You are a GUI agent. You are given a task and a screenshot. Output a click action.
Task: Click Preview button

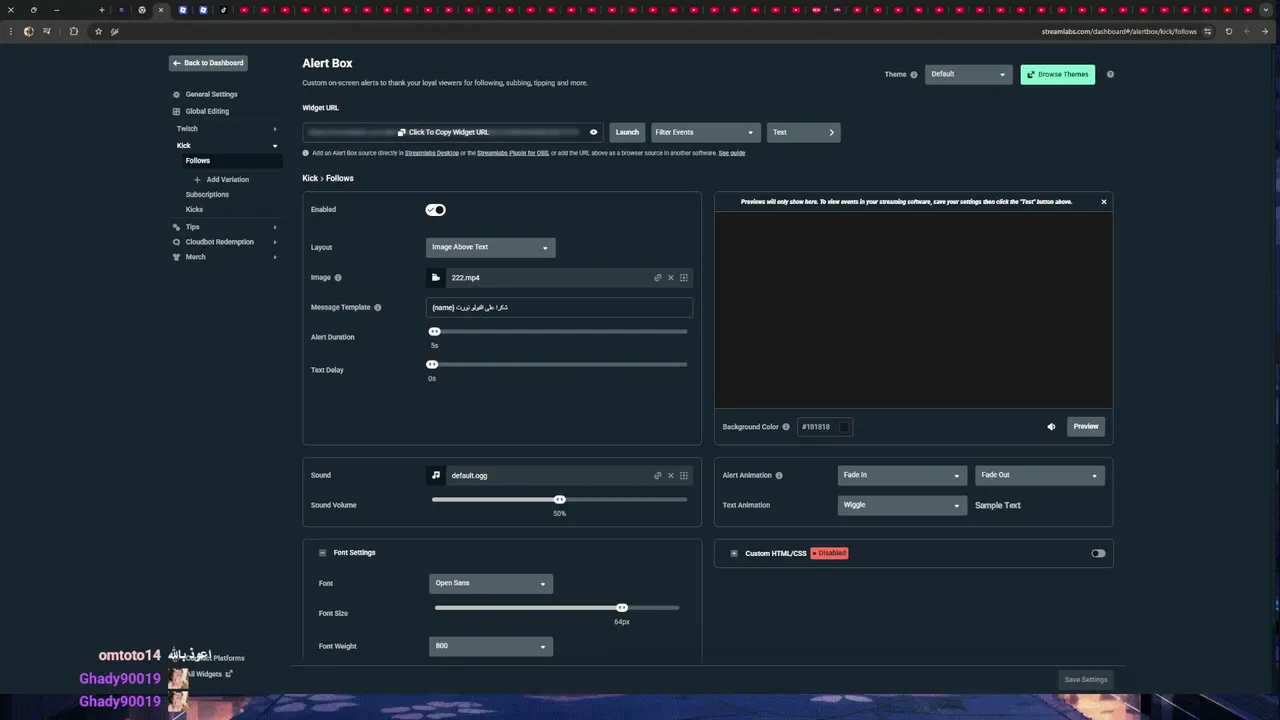click(1086, 427)
